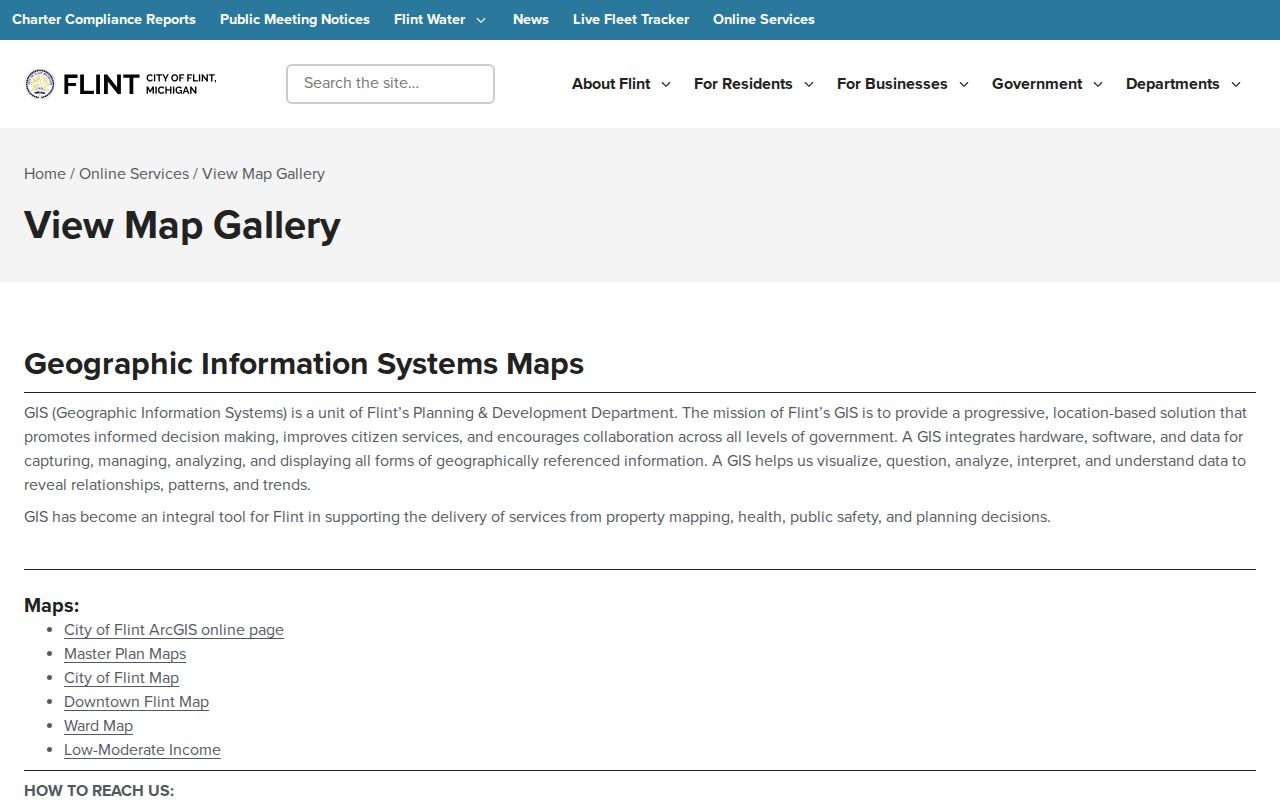The height and width of the screenshot is (800, 1280).
Task: Click the Online Services breadcrumb link
Action: click(x=134, y=174)
